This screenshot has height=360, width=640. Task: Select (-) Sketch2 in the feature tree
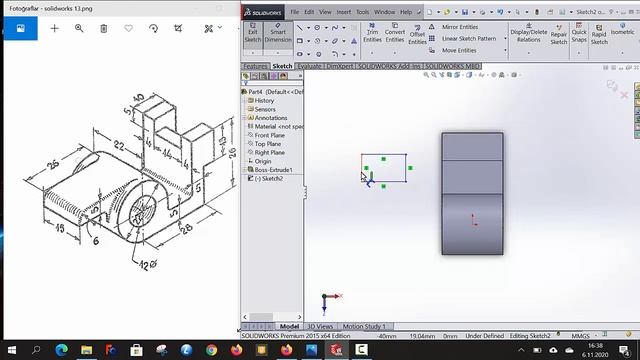[268, 179]
